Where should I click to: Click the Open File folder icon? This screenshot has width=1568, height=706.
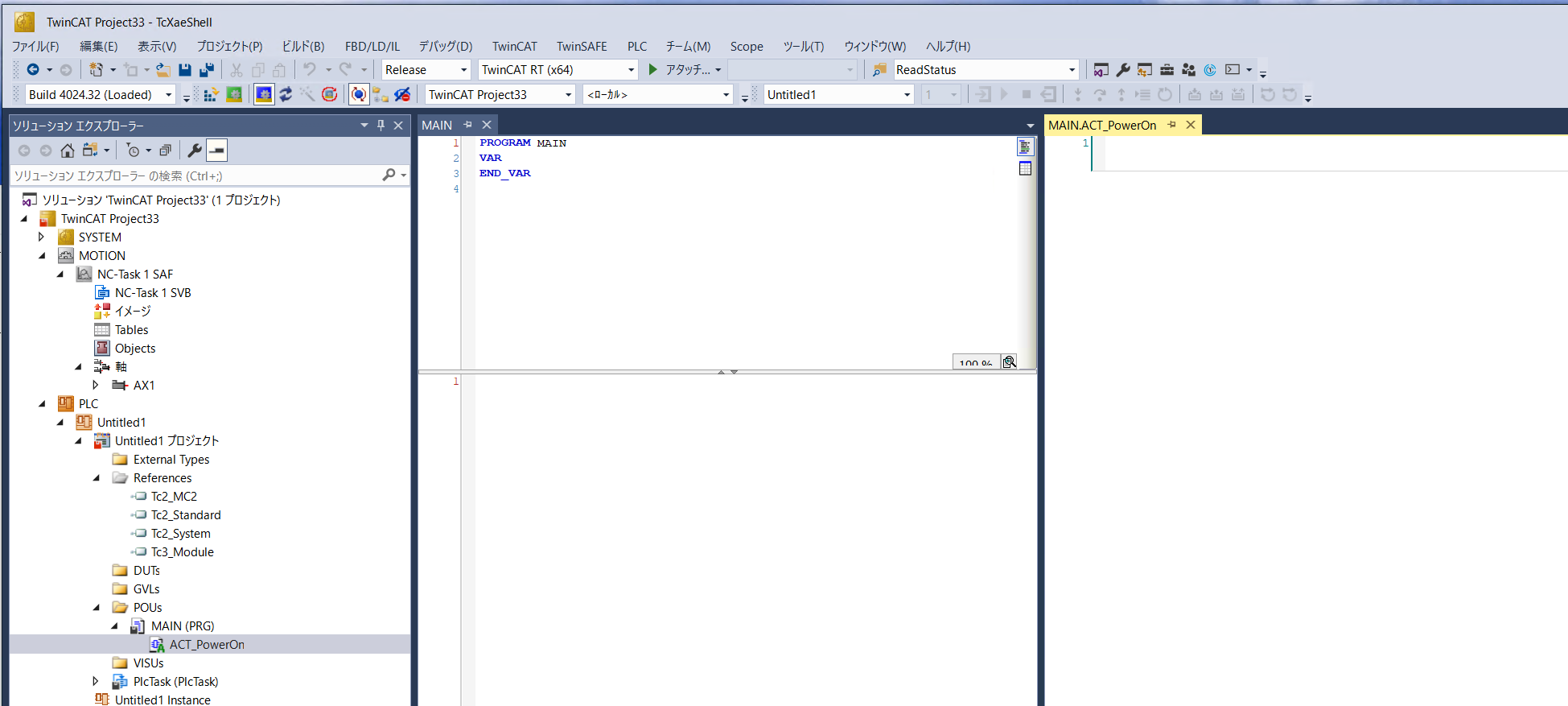coord(163,70)
